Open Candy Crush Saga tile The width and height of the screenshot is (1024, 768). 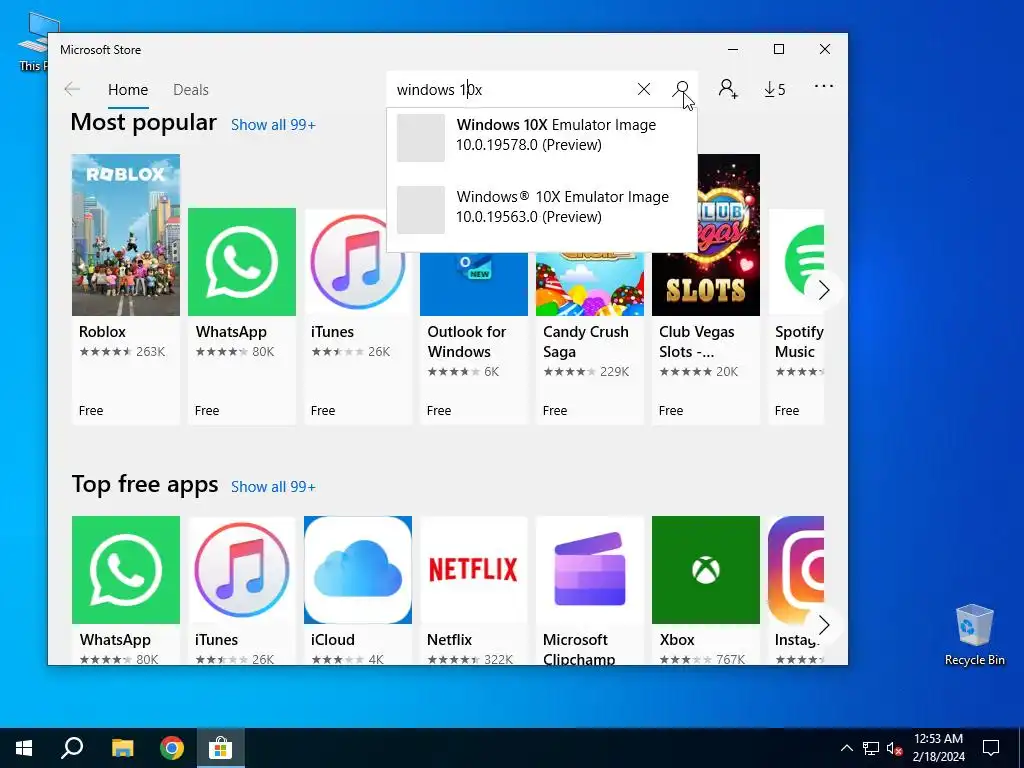click(590, 338)
